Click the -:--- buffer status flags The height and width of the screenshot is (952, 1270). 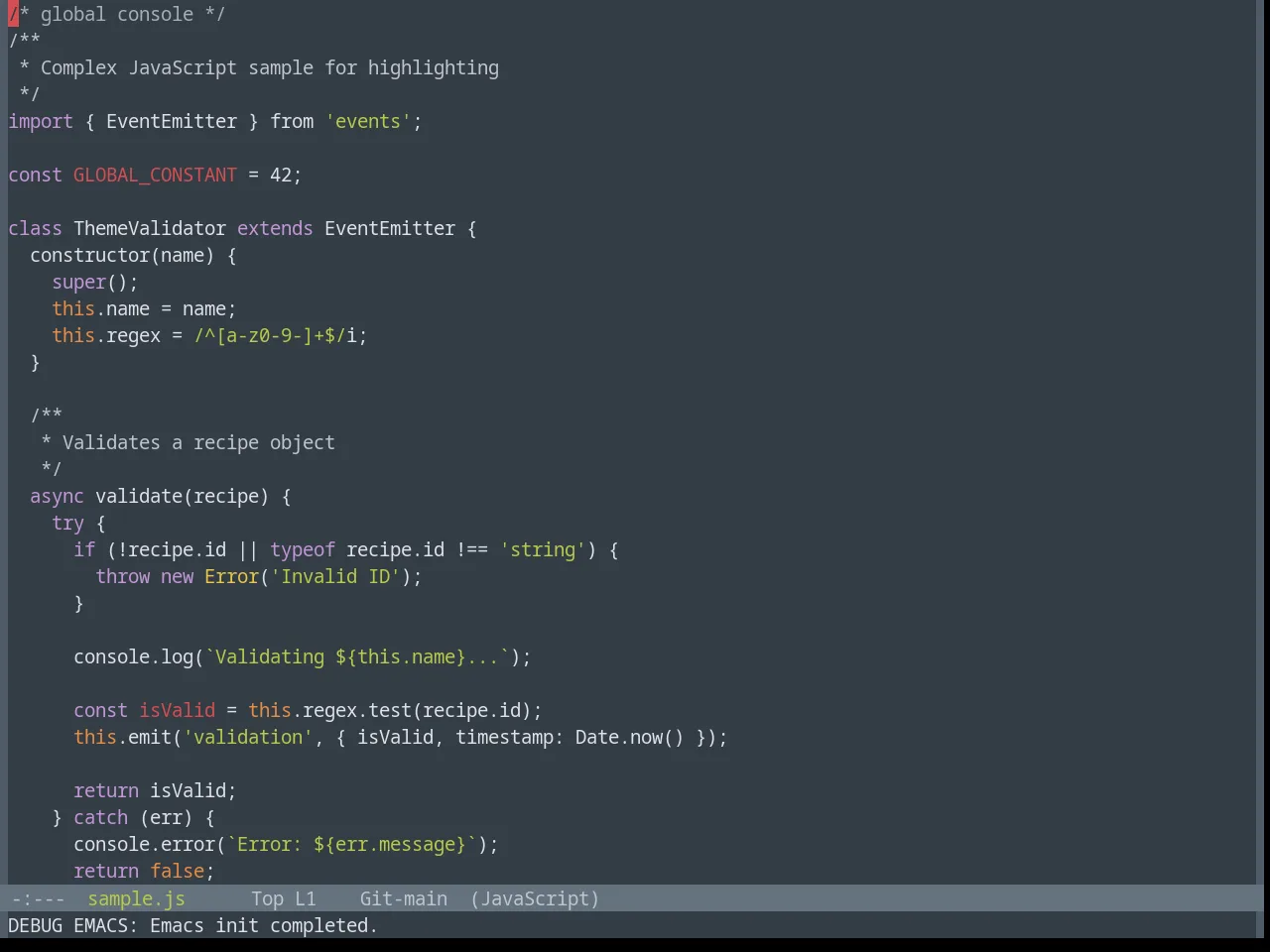(38, 898)
